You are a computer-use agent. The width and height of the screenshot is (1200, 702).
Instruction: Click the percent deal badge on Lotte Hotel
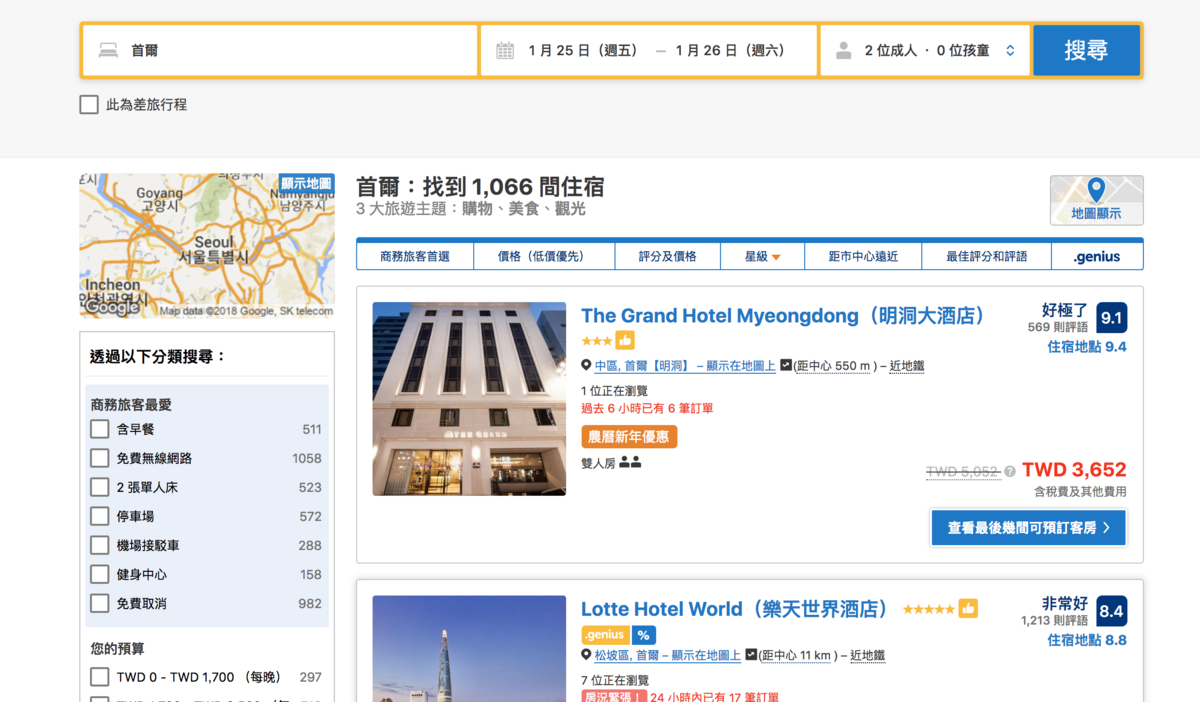point(644,635)
